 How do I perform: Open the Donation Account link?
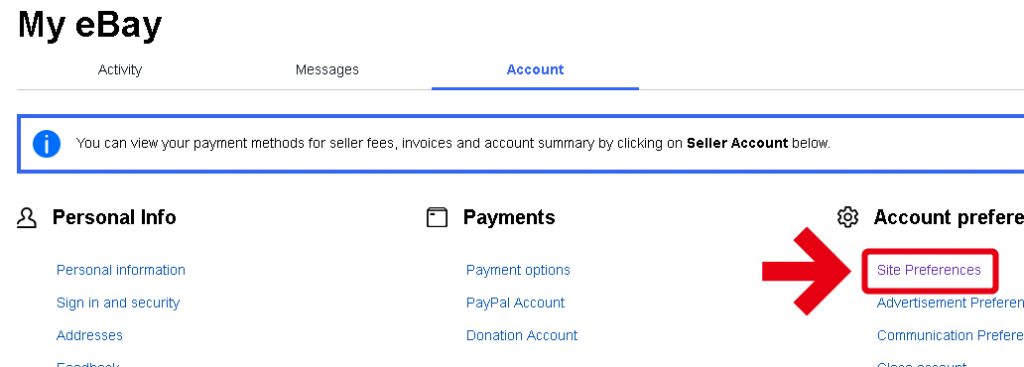522,336
